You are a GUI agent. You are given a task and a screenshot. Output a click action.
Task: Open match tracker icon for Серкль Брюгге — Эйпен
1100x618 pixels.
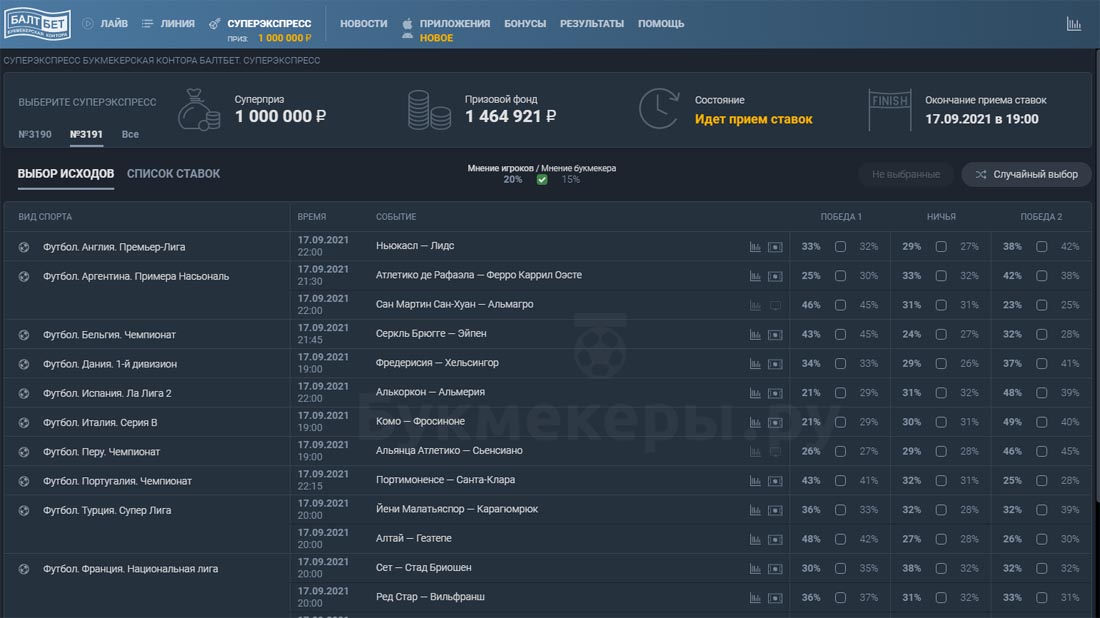775,335
